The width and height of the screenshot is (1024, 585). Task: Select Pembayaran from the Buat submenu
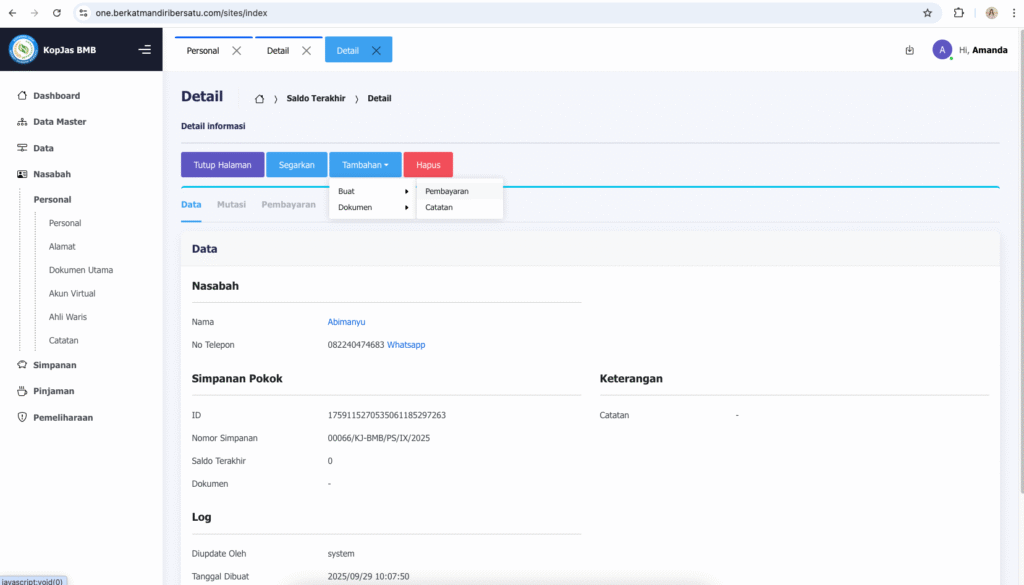click(447, 191)
